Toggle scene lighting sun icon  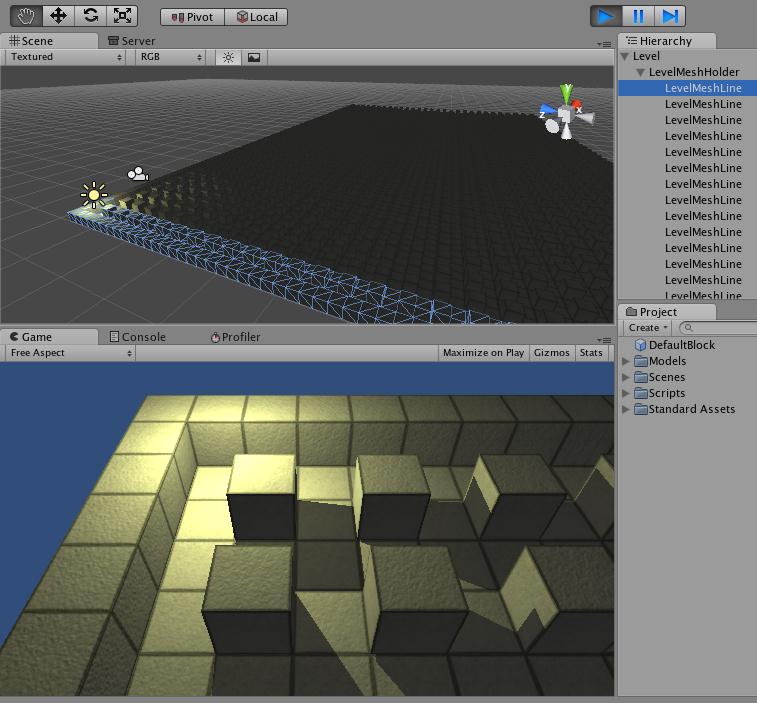228,57
